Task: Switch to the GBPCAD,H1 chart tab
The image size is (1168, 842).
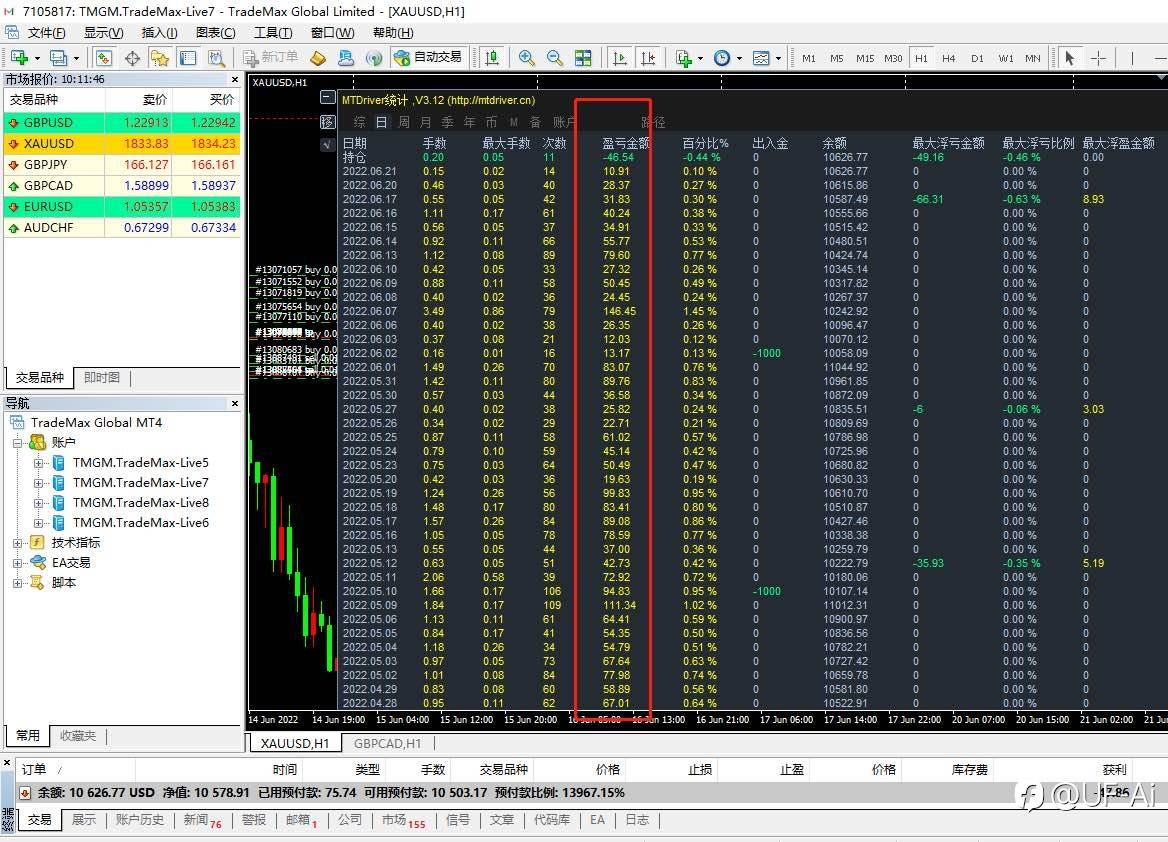Action: (x=387, y=744)
